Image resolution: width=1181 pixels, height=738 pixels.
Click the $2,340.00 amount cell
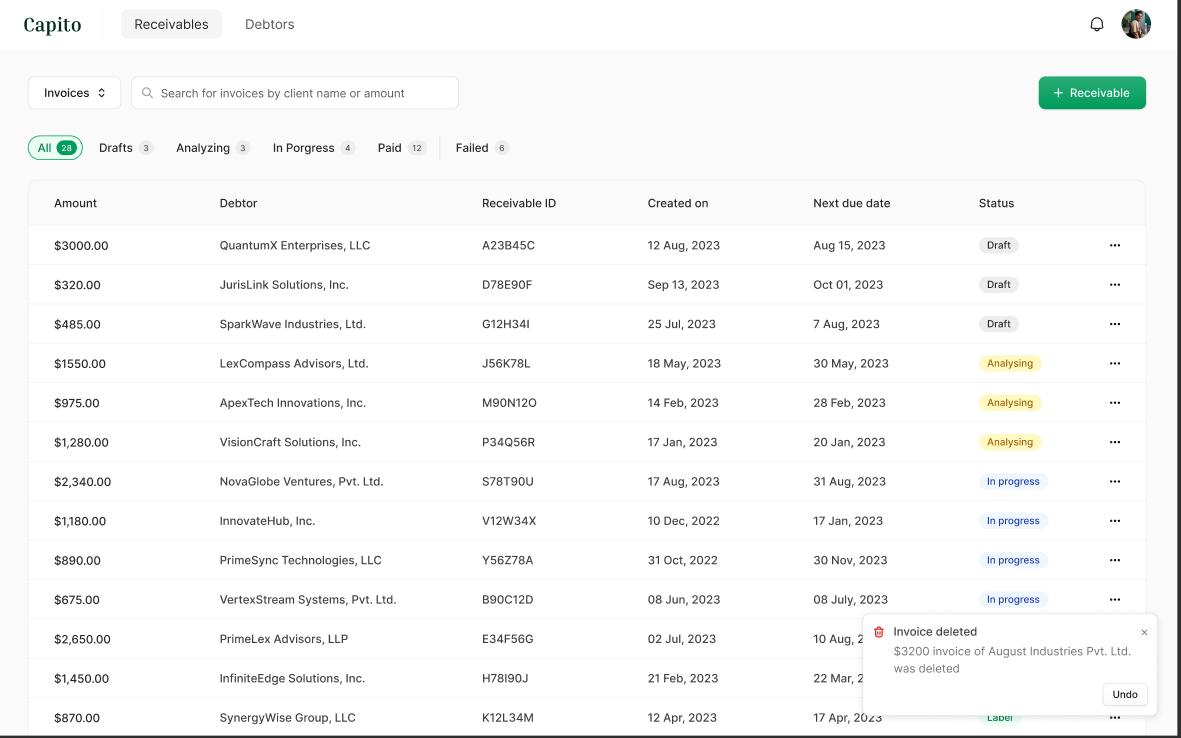[82, 481]
